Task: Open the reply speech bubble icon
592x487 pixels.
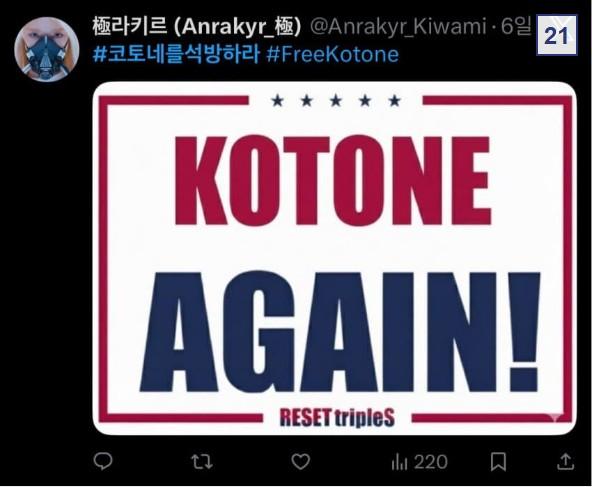Action: click(x=103, y=461)
